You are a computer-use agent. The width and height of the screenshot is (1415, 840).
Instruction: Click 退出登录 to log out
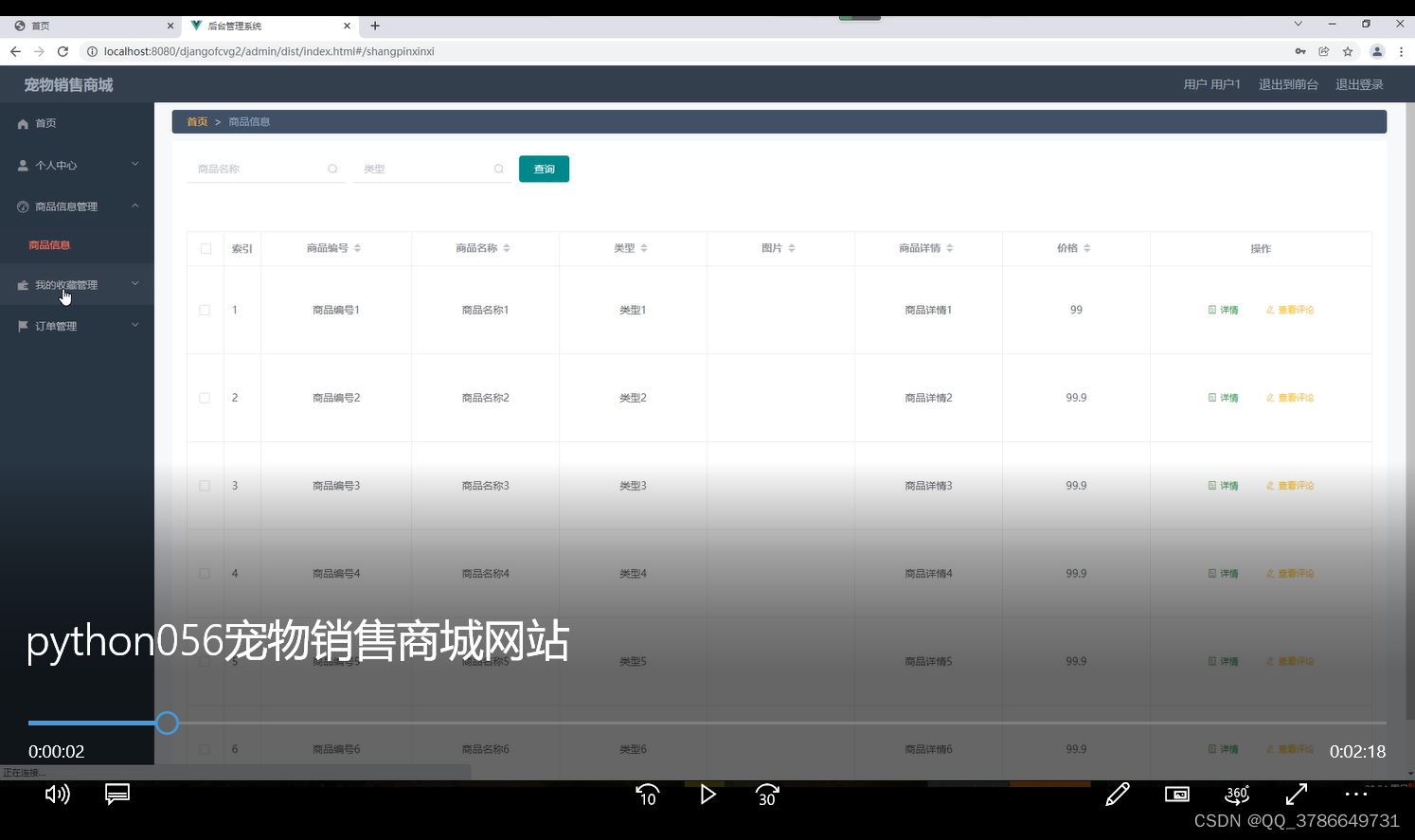click(x=1359, y=84)
